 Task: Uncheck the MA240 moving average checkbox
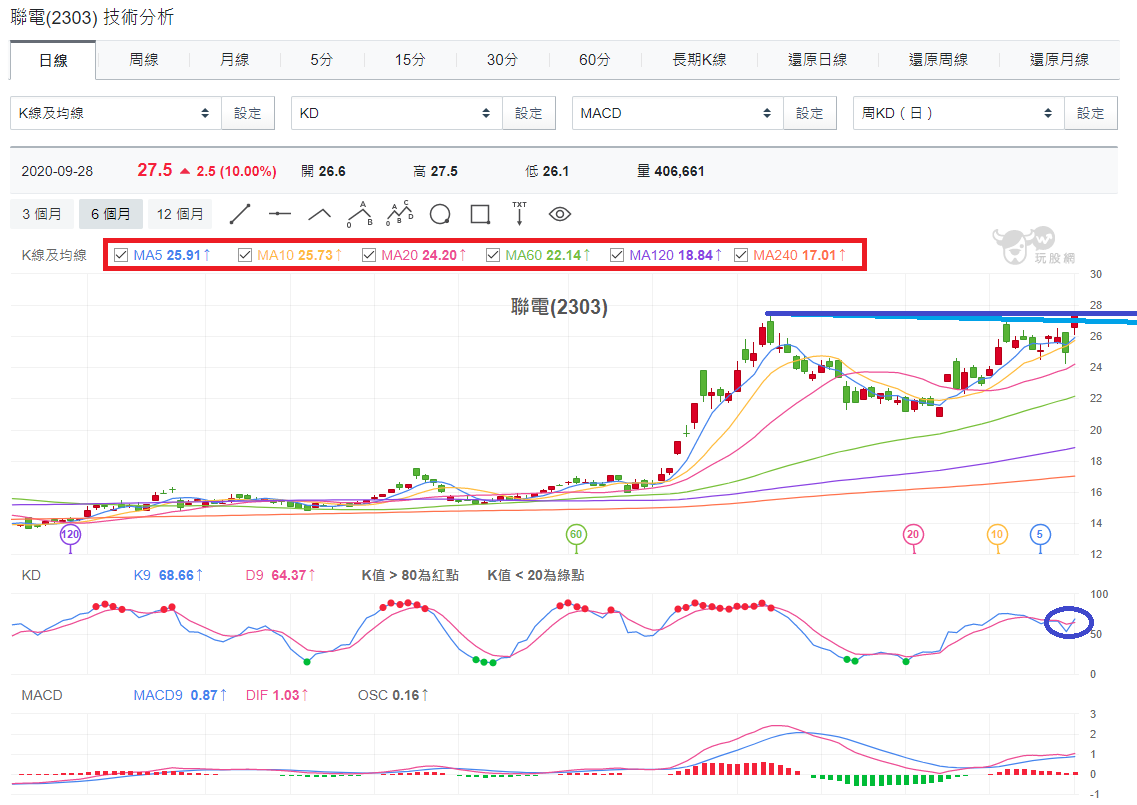[741, 255]
